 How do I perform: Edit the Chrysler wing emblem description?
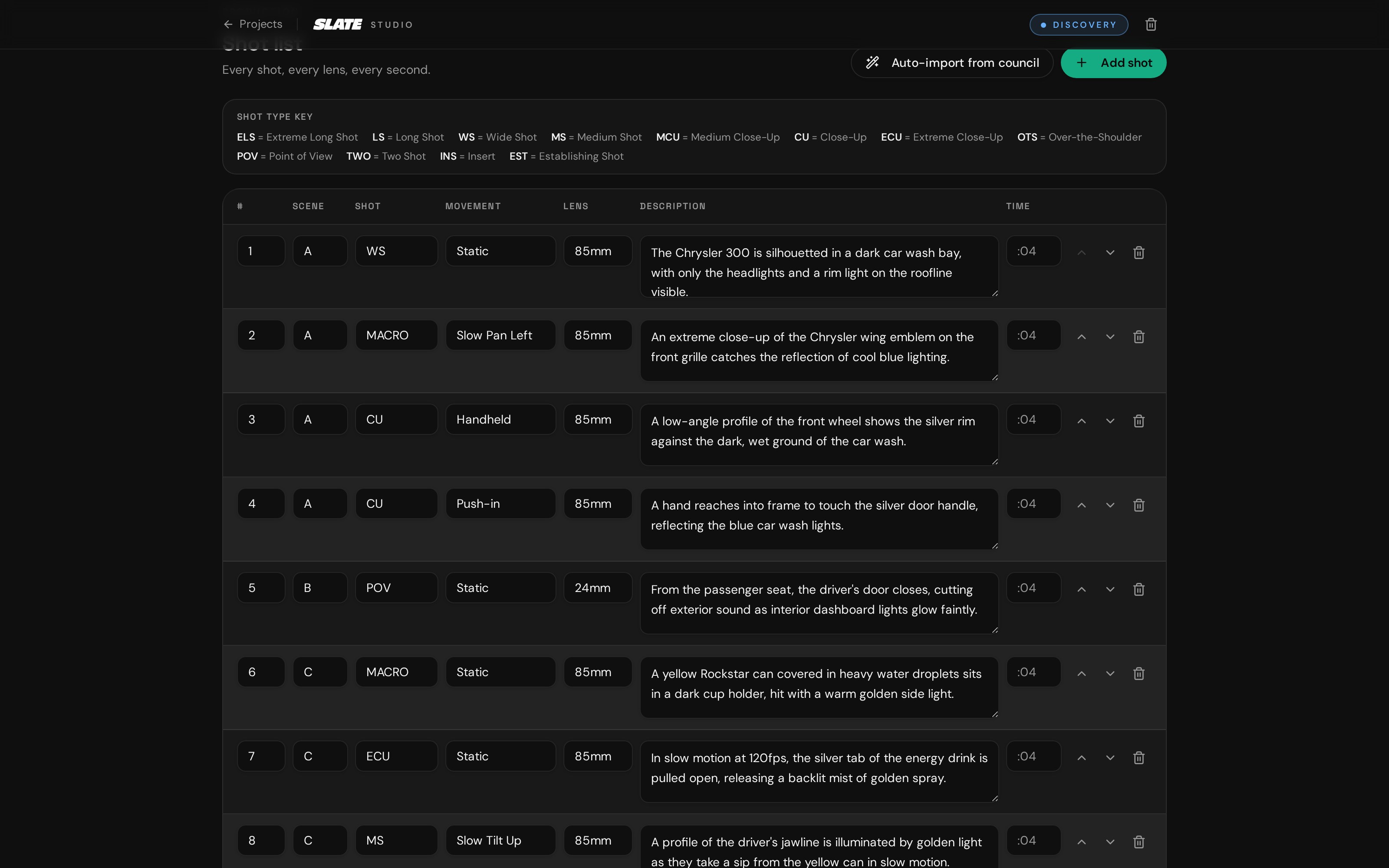[x=819, y=351]
